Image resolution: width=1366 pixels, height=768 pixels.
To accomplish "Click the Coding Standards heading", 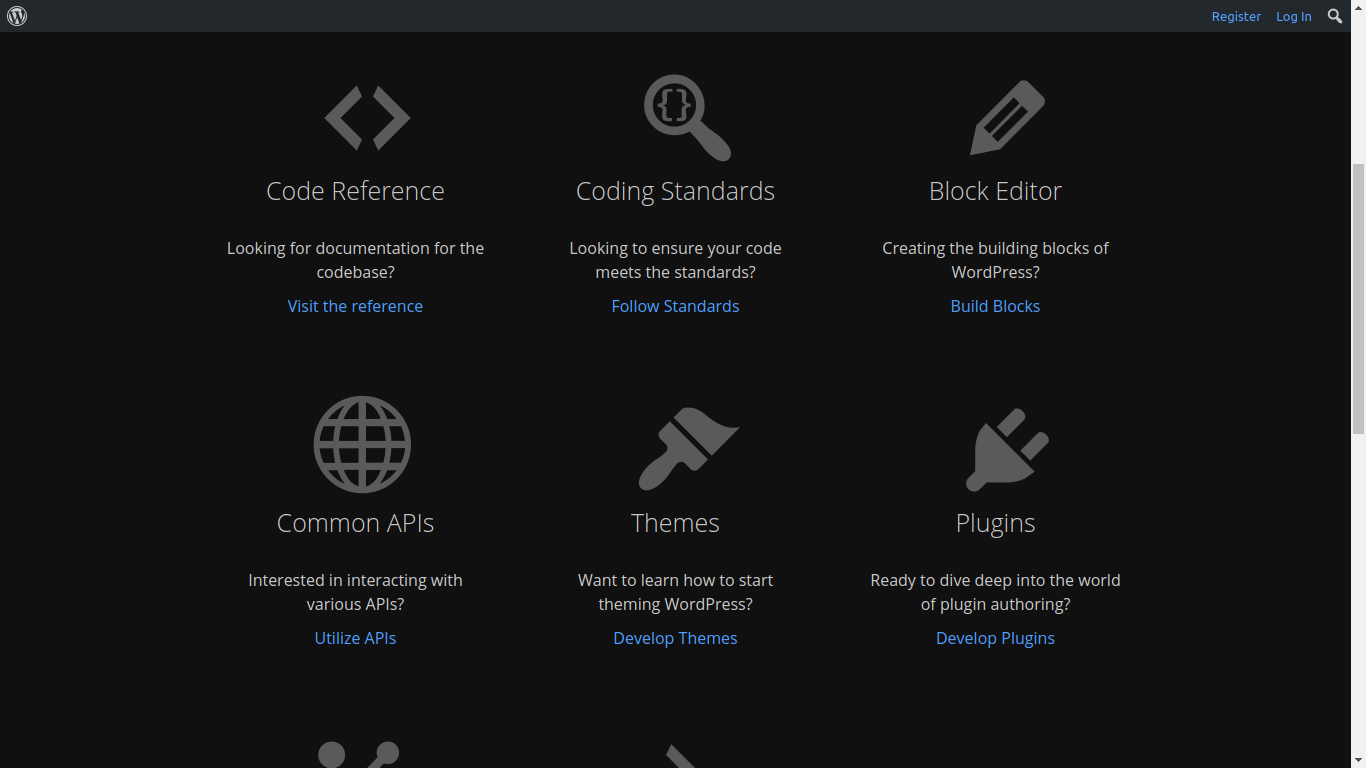I will tap(675, 191).
